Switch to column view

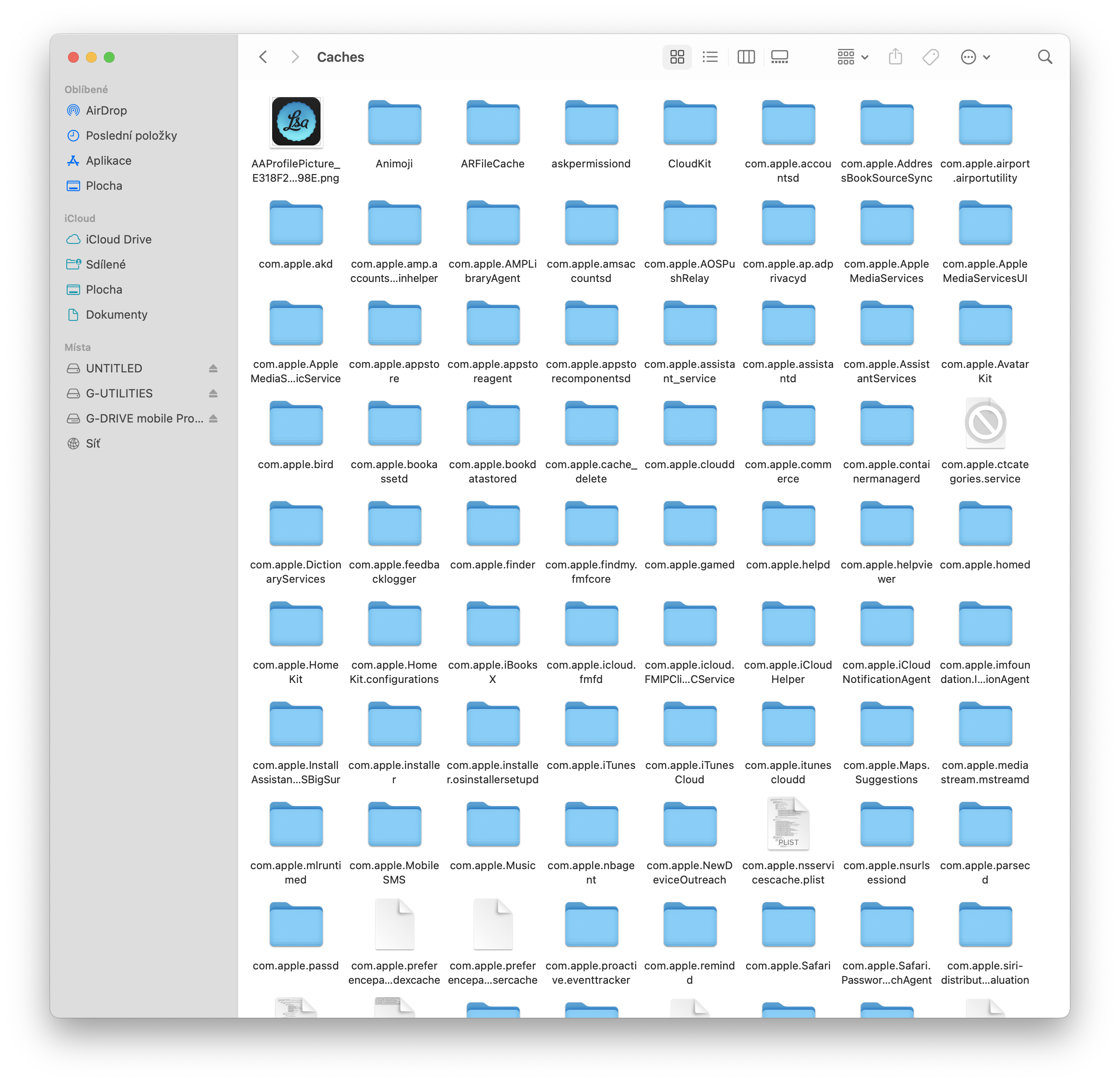[x=746, y=57]
